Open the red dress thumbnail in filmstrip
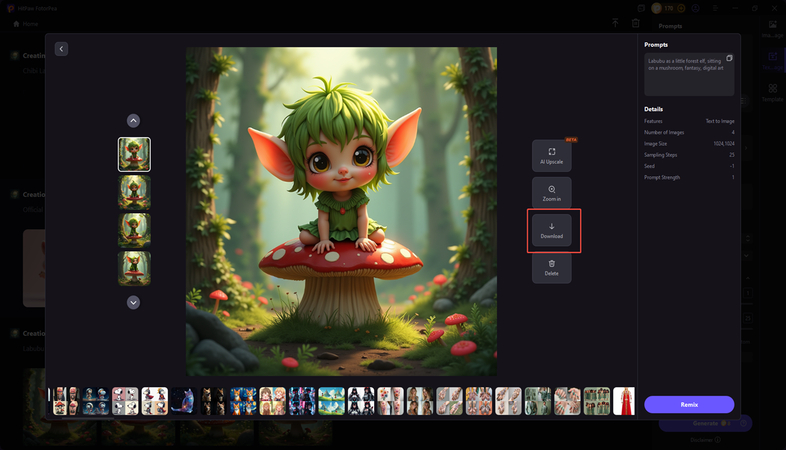786x450 pixels. (x=623, y=401)
